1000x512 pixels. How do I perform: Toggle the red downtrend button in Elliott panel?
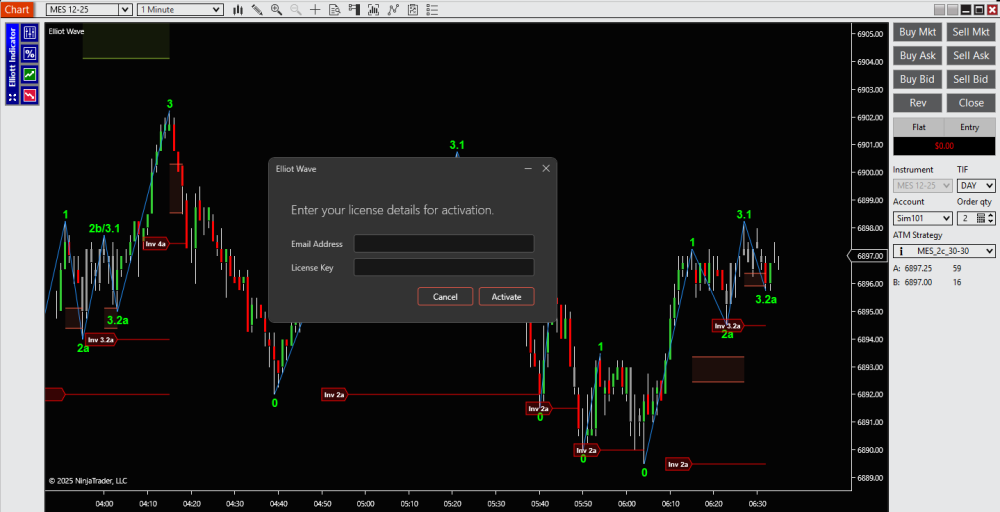click(x=30, y=96)
